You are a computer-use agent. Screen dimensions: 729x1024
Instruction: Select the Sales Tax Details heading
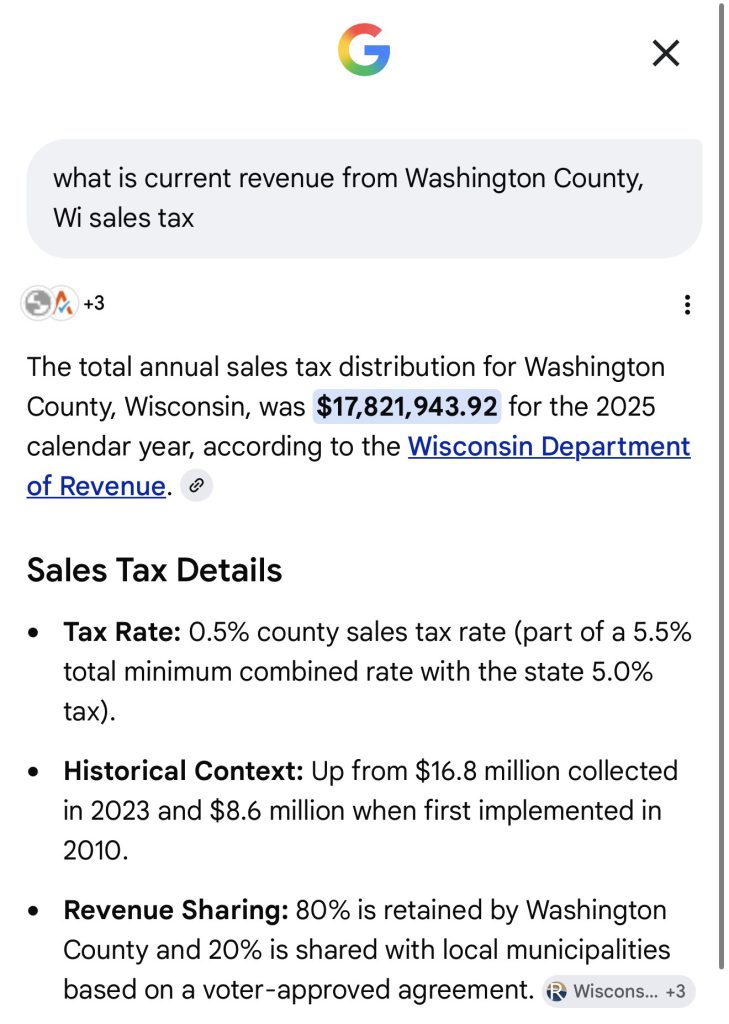154,570
